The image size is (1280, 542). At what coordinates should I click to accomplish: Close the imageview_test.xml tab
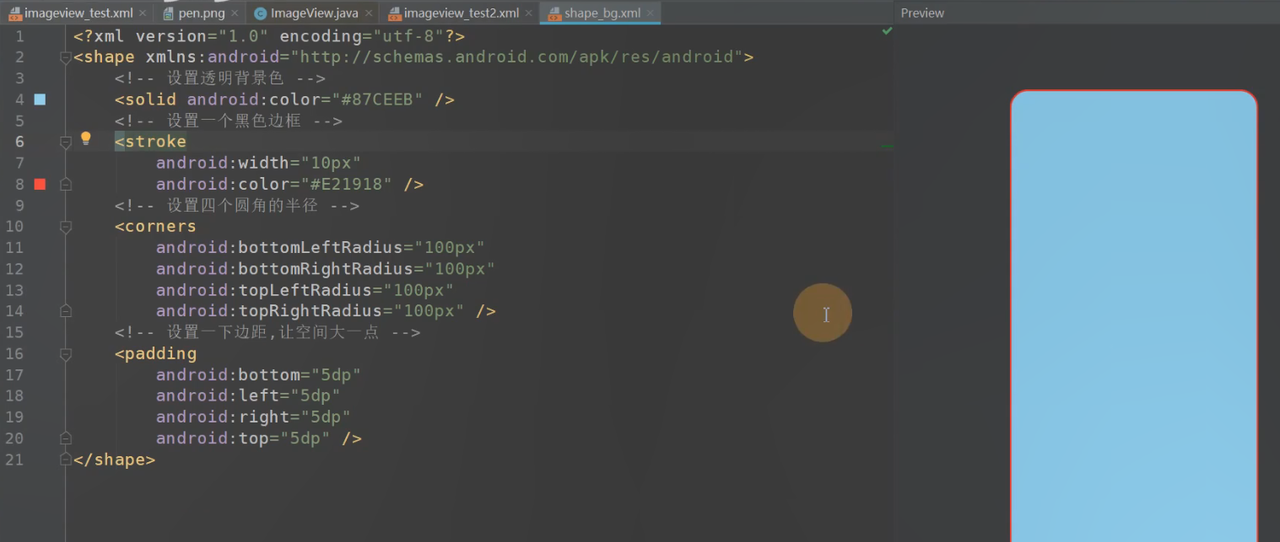pos(143,13)
